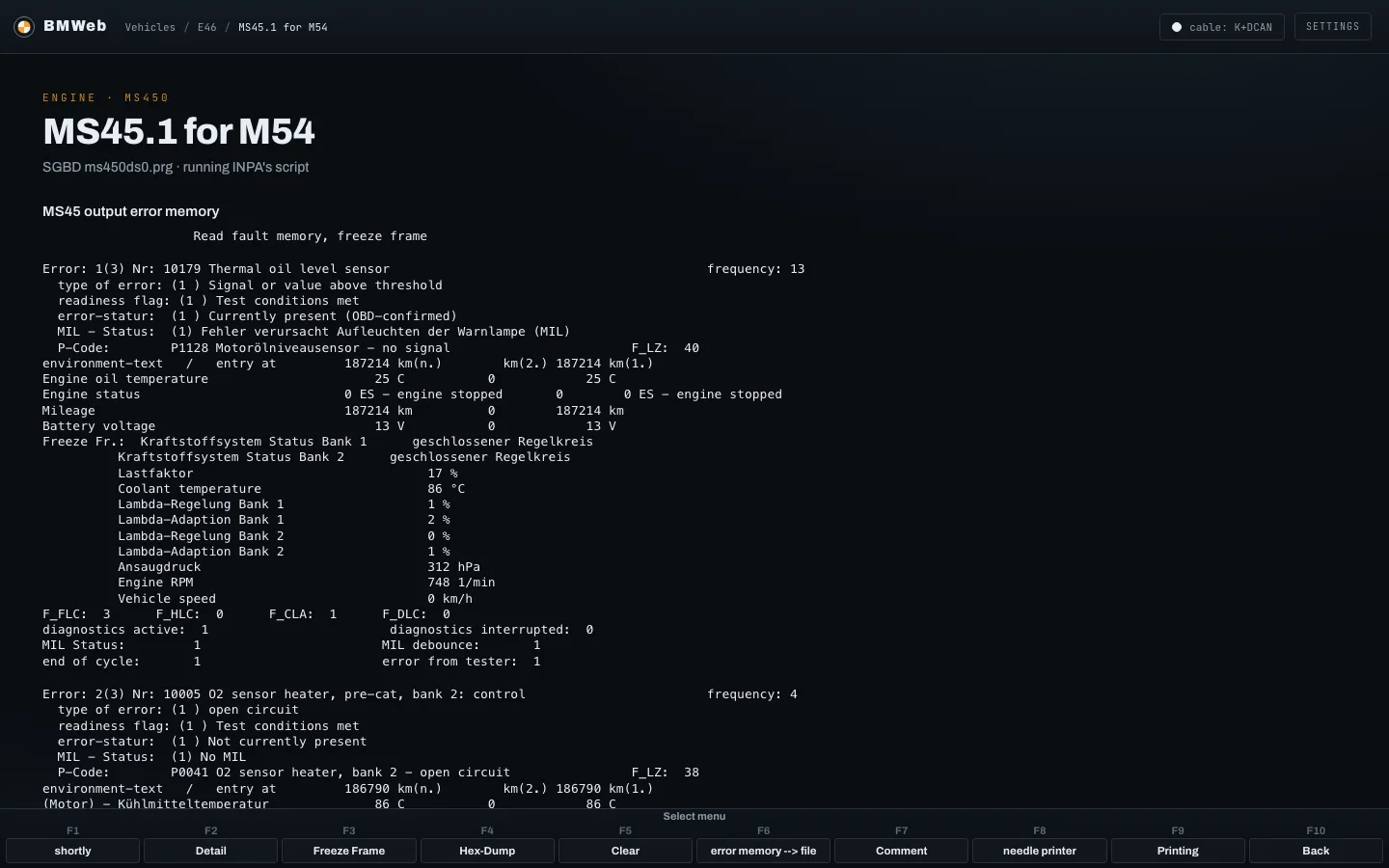
Task: Select the Lastfaktor 17 % row
Action: point(287,474)
